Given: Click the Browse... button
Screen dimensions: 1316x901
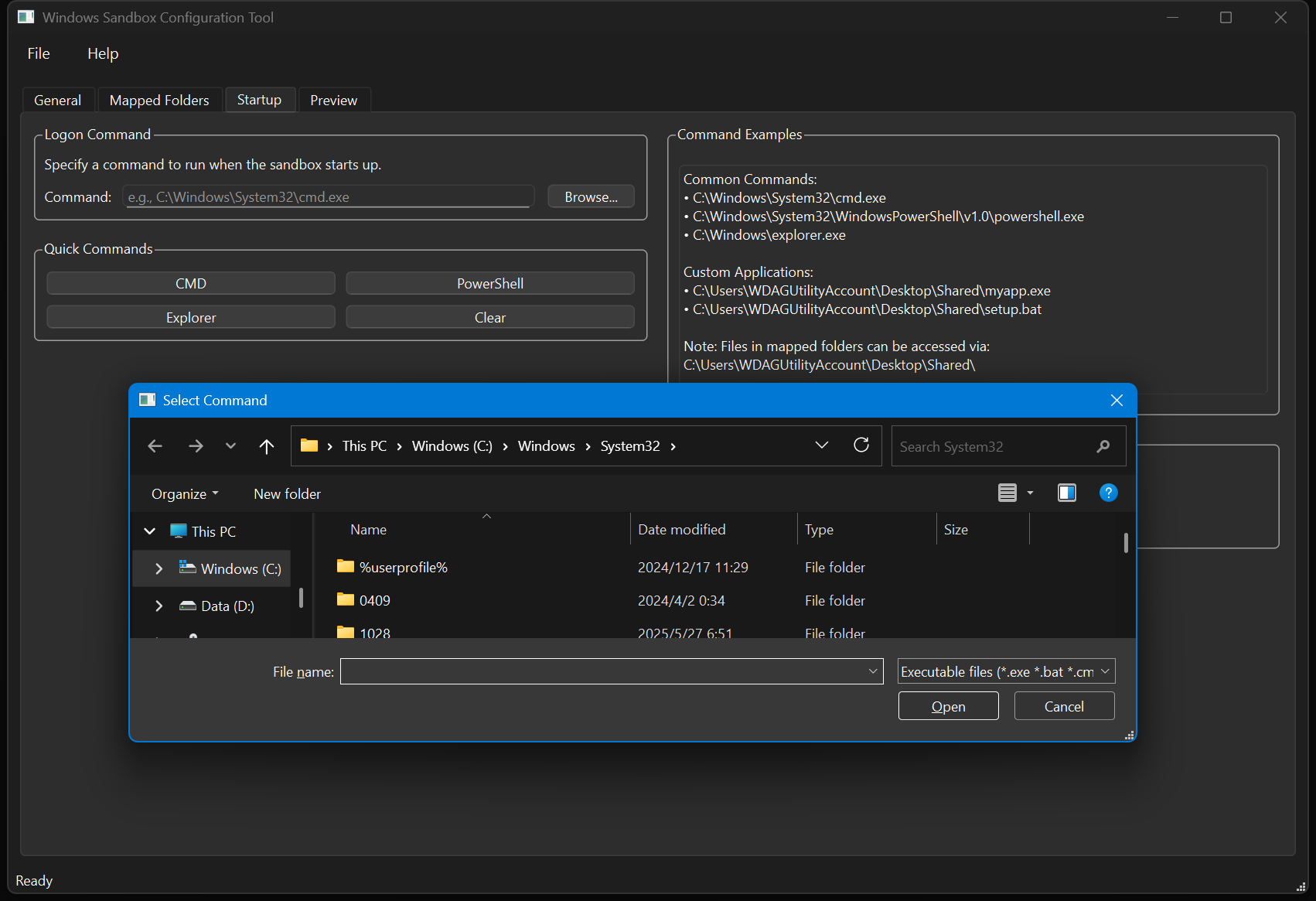Looking at the screenshot, I should pos(591,196).
